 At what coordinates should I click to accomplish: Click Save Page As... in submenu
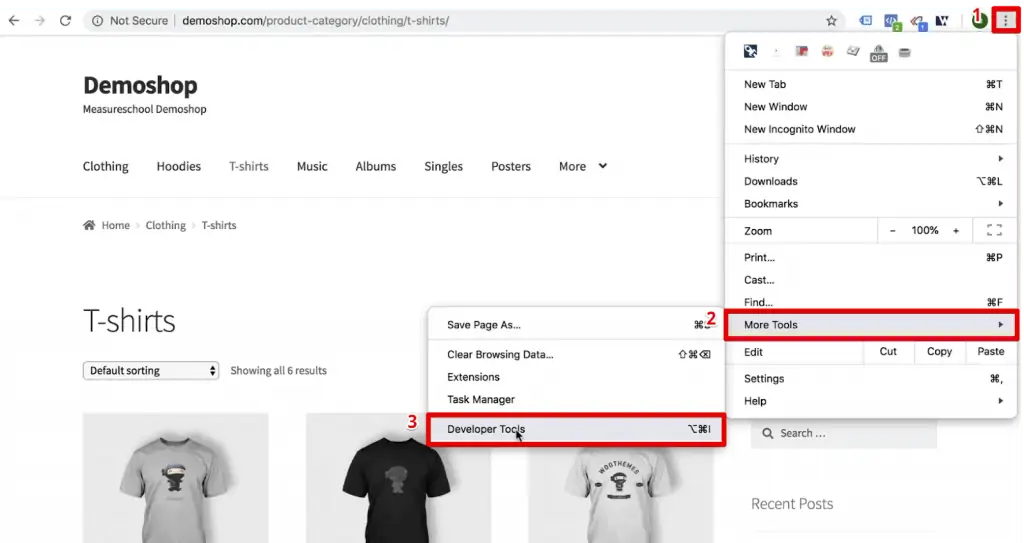point(576,325)
